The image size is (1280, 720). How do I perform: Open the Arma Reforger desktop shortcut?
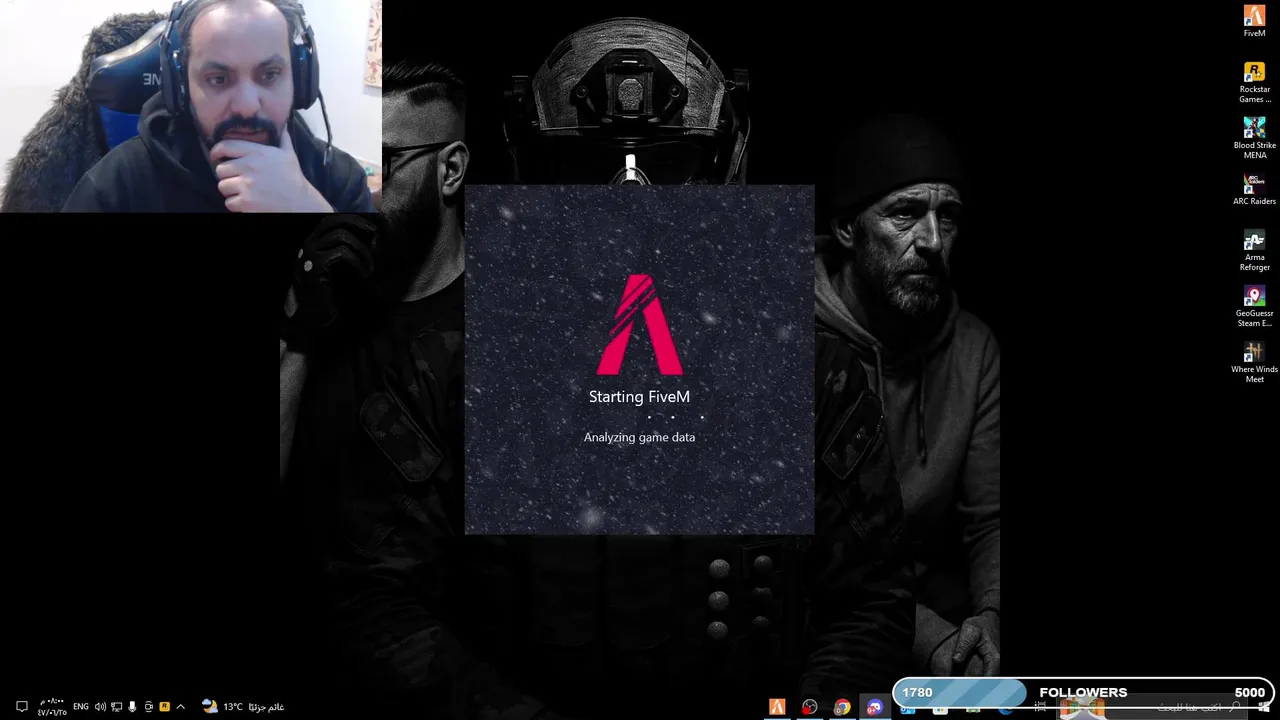tap(1254, 250)
